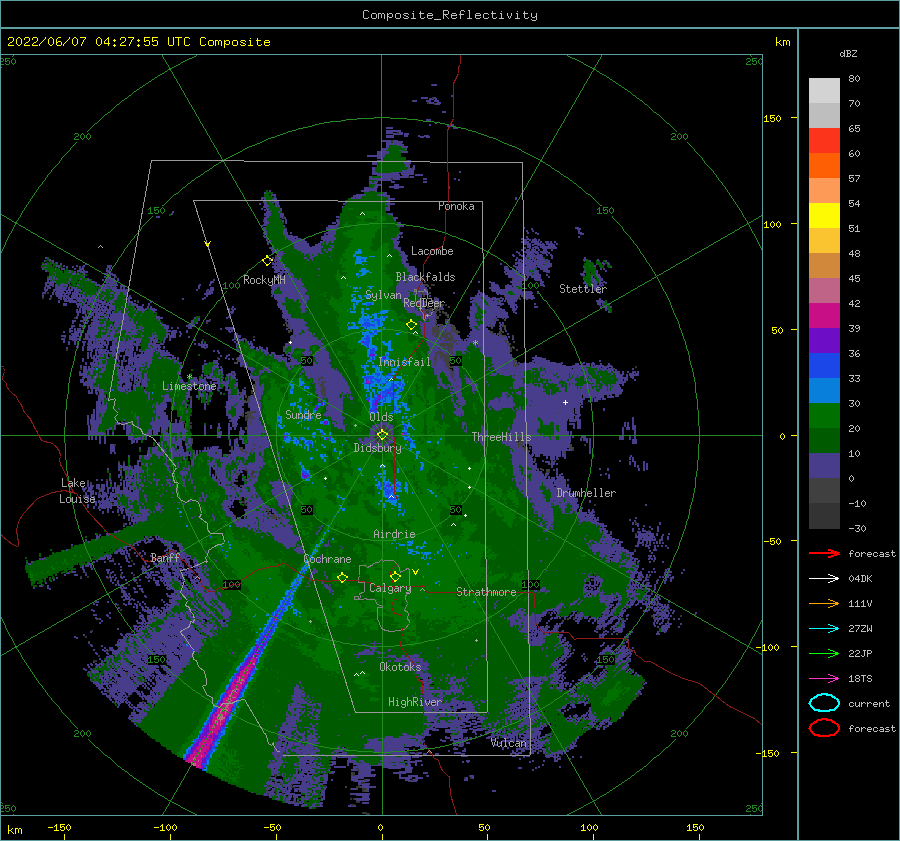Click the Limestone label on the map
900x841 pixels.
coord(189,386)
